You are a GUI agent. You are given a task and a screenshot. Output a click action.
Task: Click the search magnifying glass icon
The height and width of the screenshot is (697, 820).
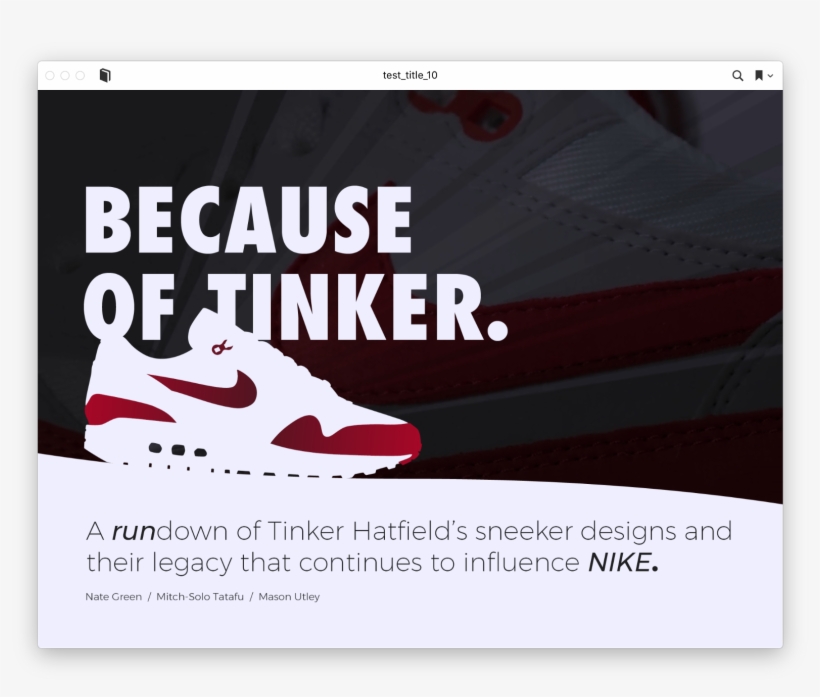click(x=738, y=75)
